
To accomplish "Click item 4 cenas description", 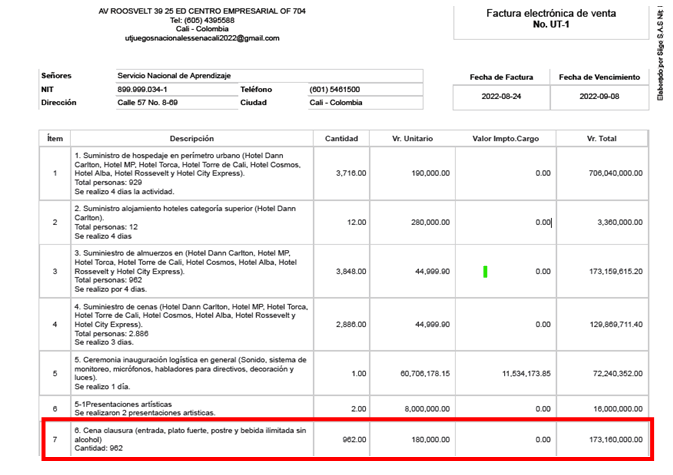I will click(x=191, y=324).
